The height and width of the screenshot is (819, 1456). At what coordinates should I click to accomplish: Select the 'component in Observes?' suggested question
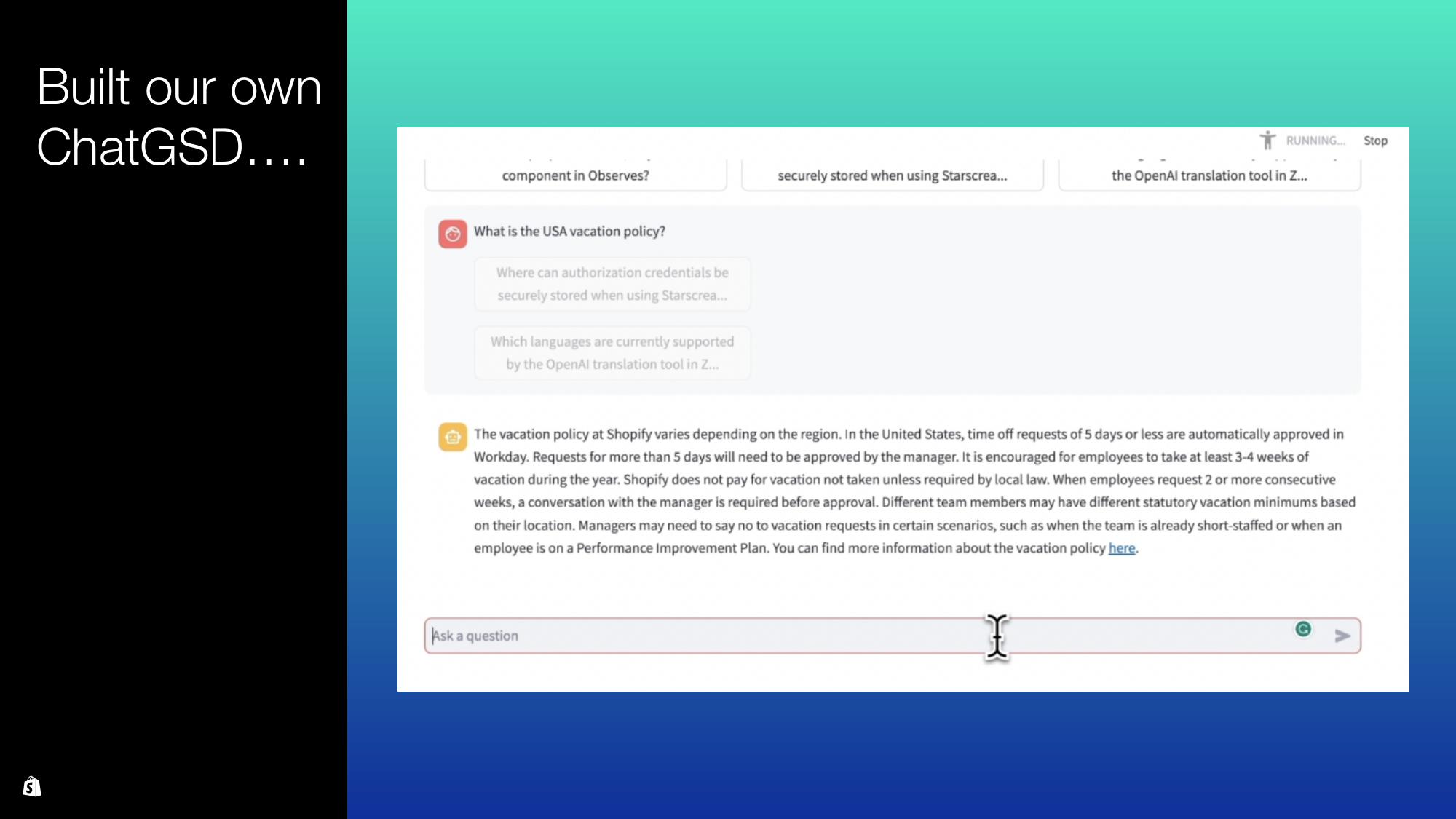(576, 175)
